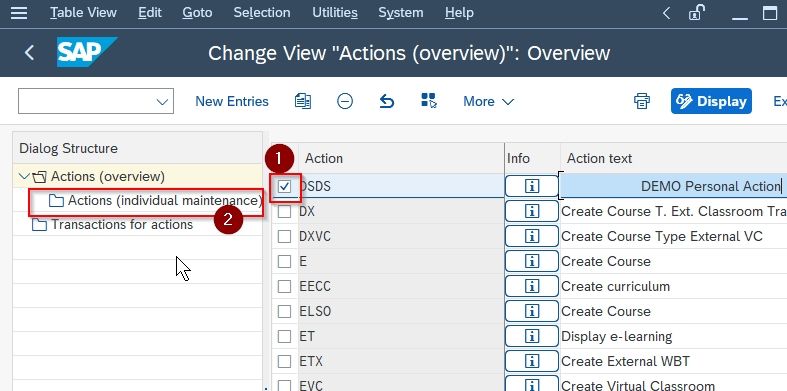The width and height of the screenshot is (787, 391).
Task: Click the Delete (minus circle) icon
Action: 345,101
